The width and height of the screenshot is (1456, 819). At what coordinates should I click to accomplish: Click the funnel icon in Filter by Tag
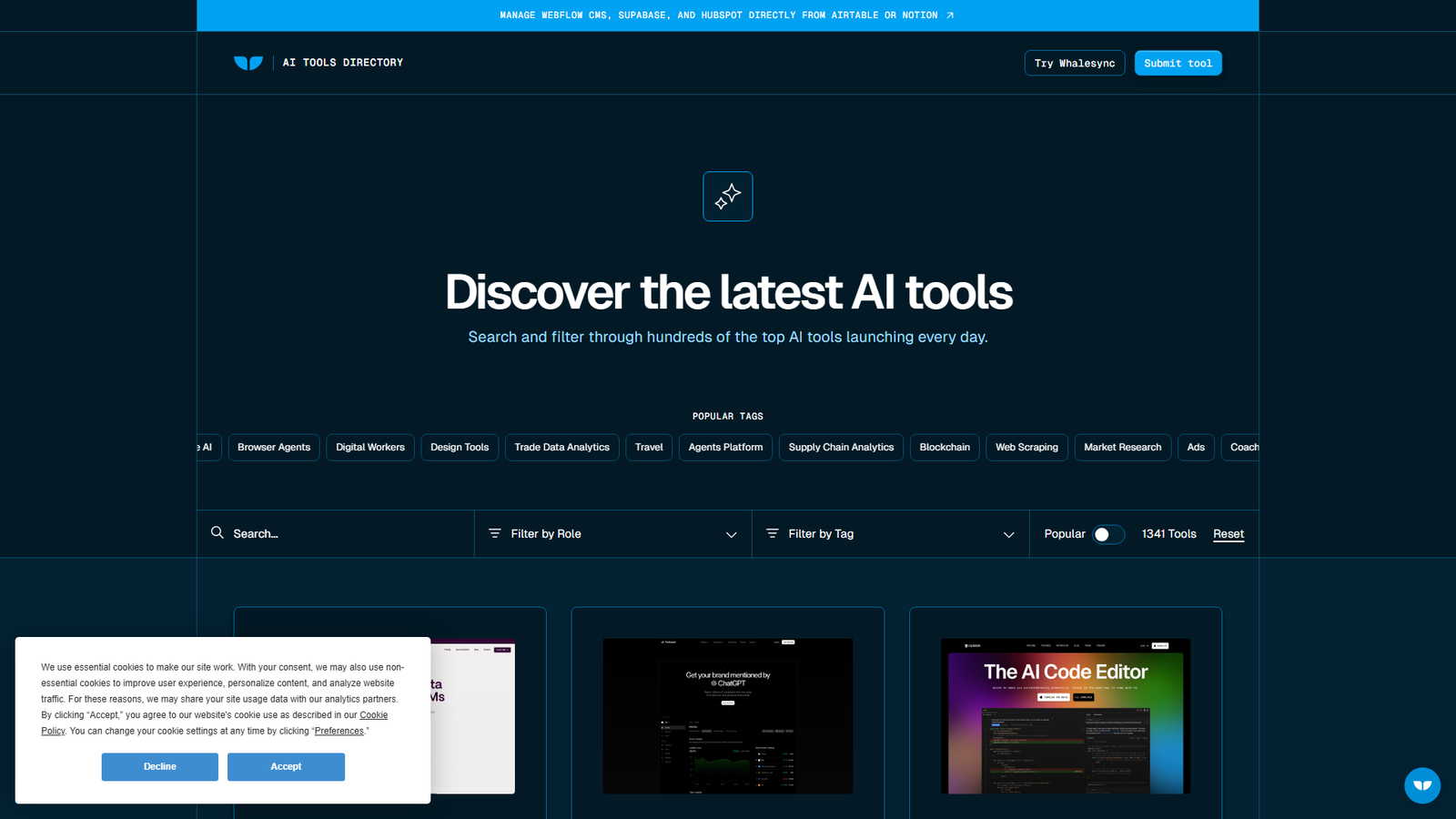click(773, 533)
